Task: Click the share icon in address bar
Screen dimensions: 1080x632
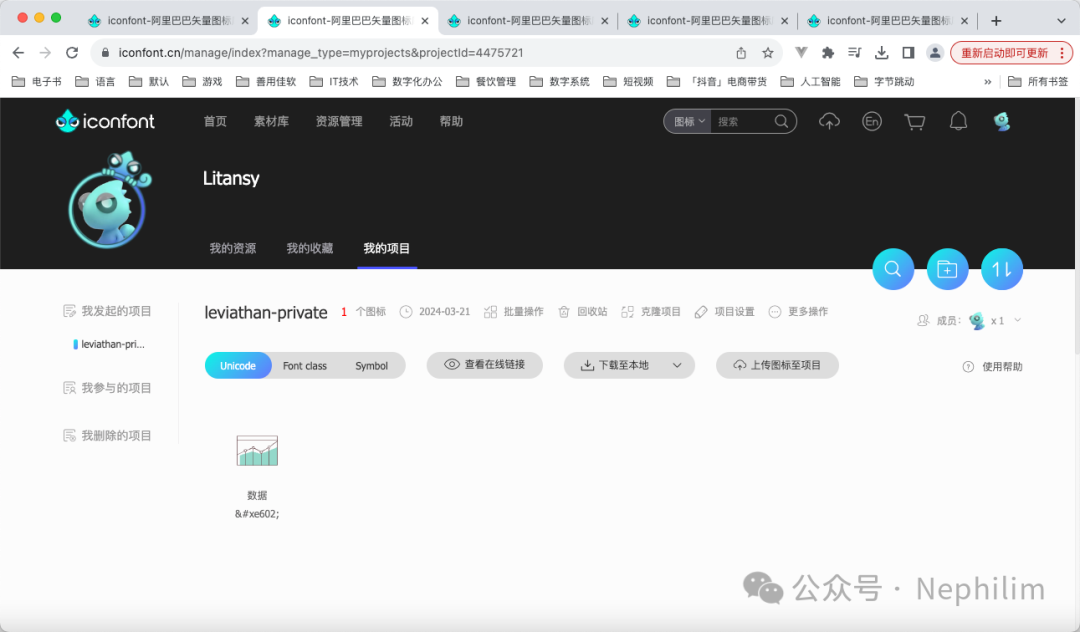Action: pyautogui.click(x=741, y=53)
